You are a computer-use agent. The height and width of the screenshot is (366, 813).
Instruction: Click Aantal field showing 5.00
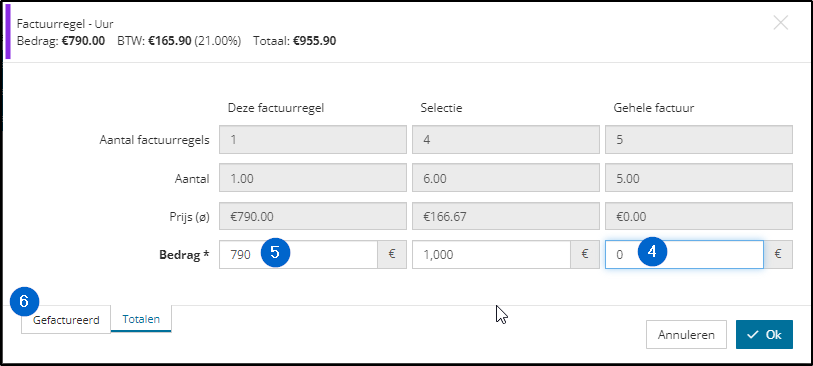tap(699, 179)
